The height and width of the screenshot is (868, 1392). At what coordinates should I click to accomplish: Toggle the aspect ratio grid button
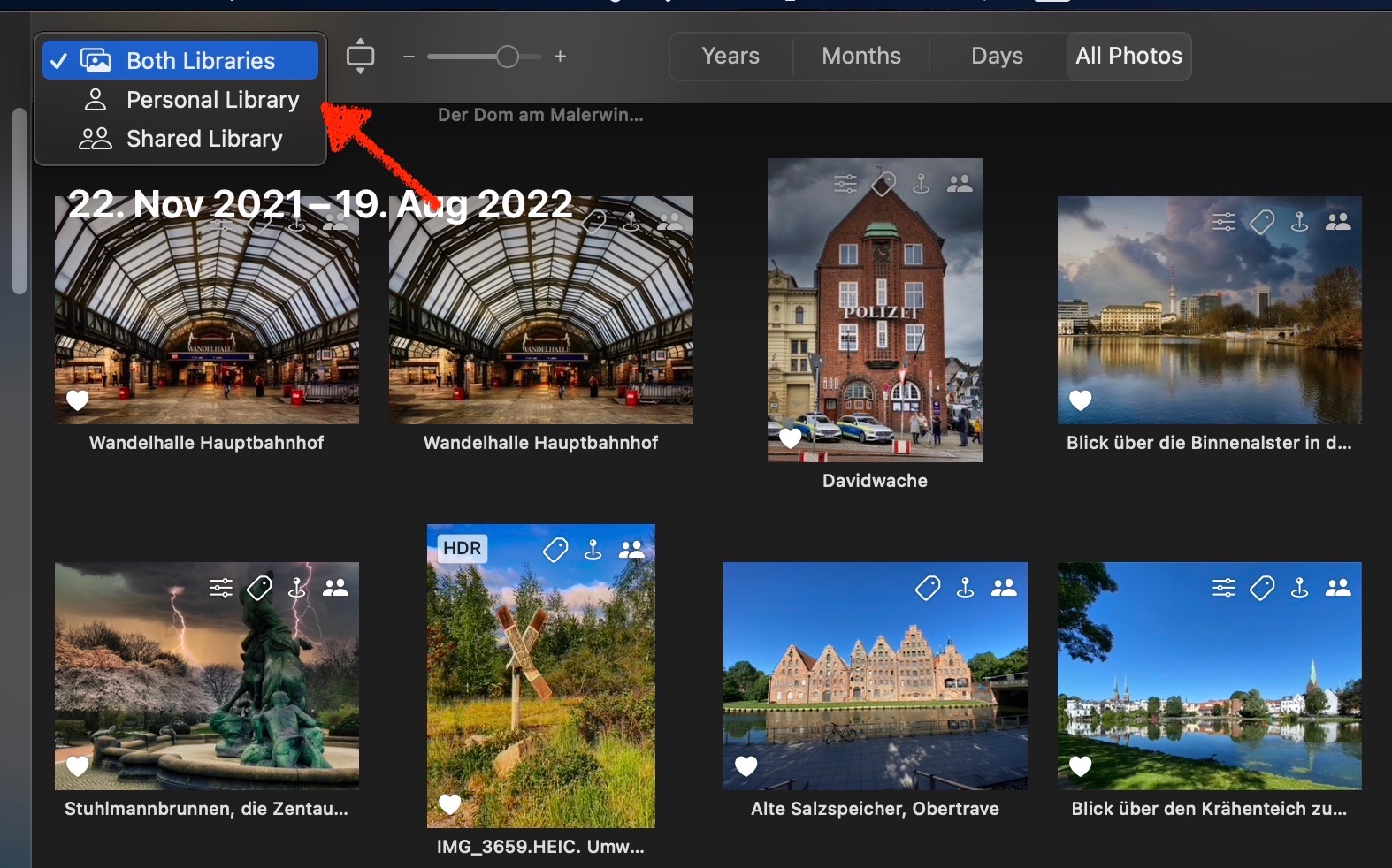click(x=360, y=57)
